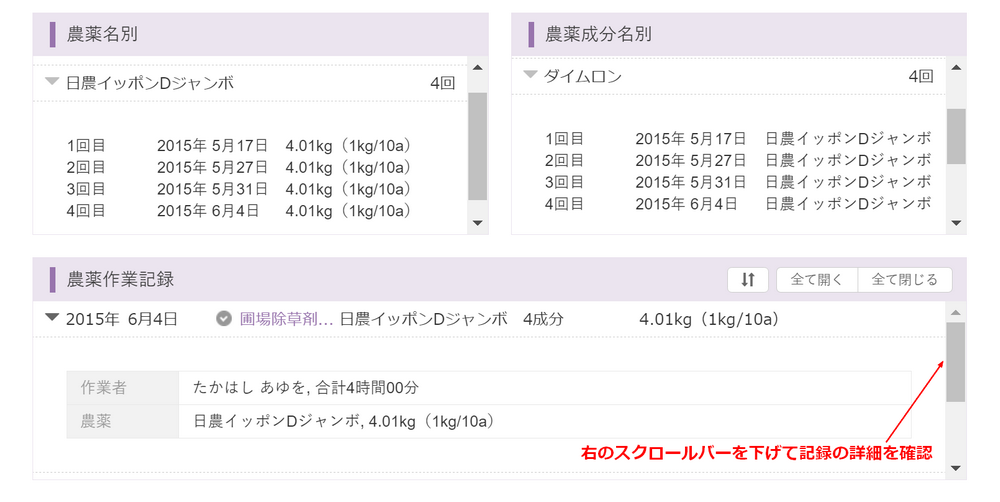
Task: Click the 農薬成分名別 scrollbar thumb
Action: tap(956, 134)
